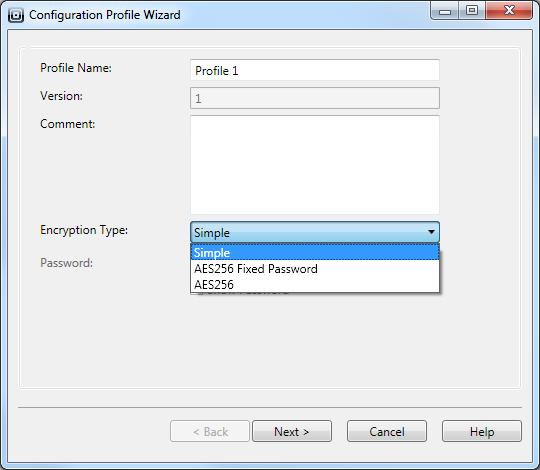Image resolution: width=540 pixels, height=470 pixels.
Task: Click the Encryption Type label
Action: coord(84,230)
